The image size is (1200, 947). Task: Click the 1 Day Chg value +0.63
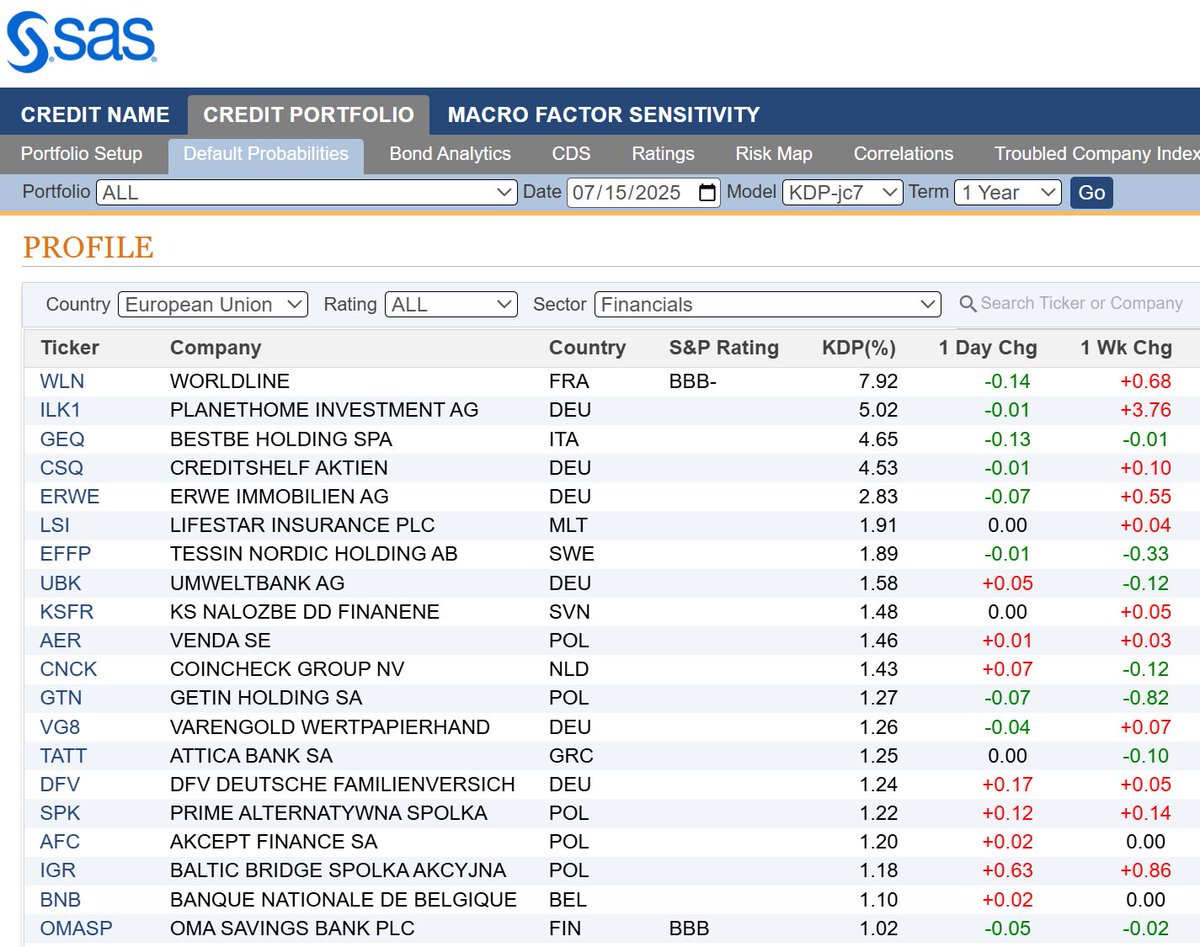click(x=1007, y=871)
